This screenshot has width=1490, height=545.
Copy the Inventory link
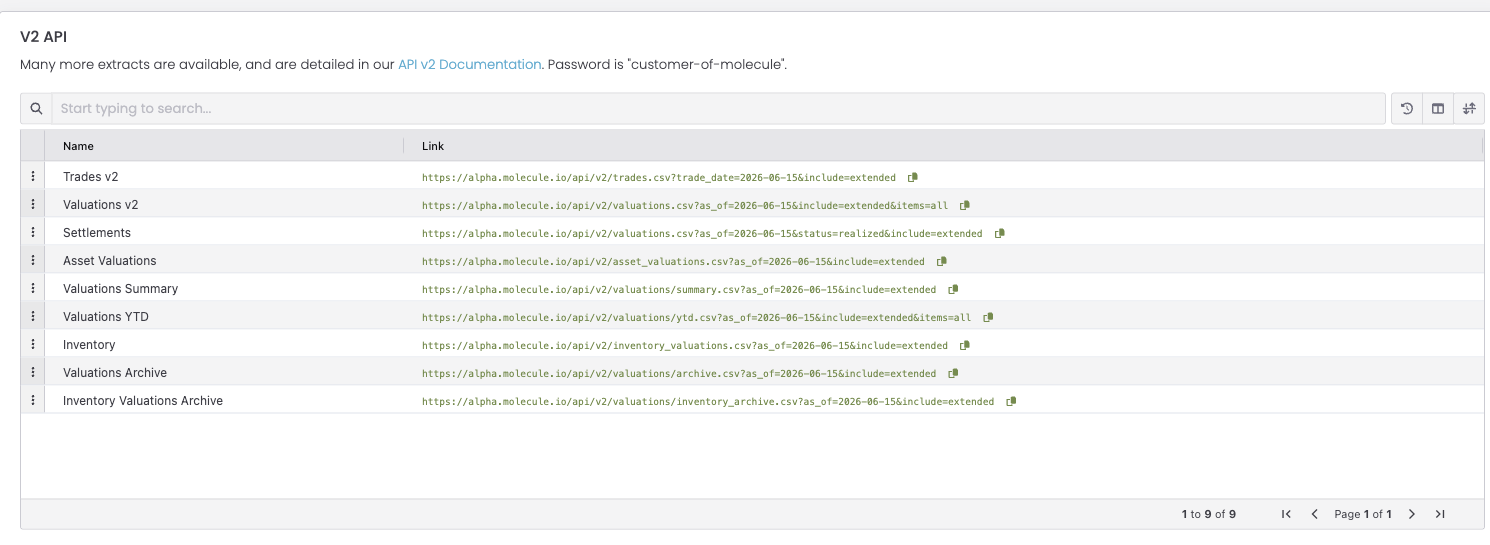click(x=964, y=345)
